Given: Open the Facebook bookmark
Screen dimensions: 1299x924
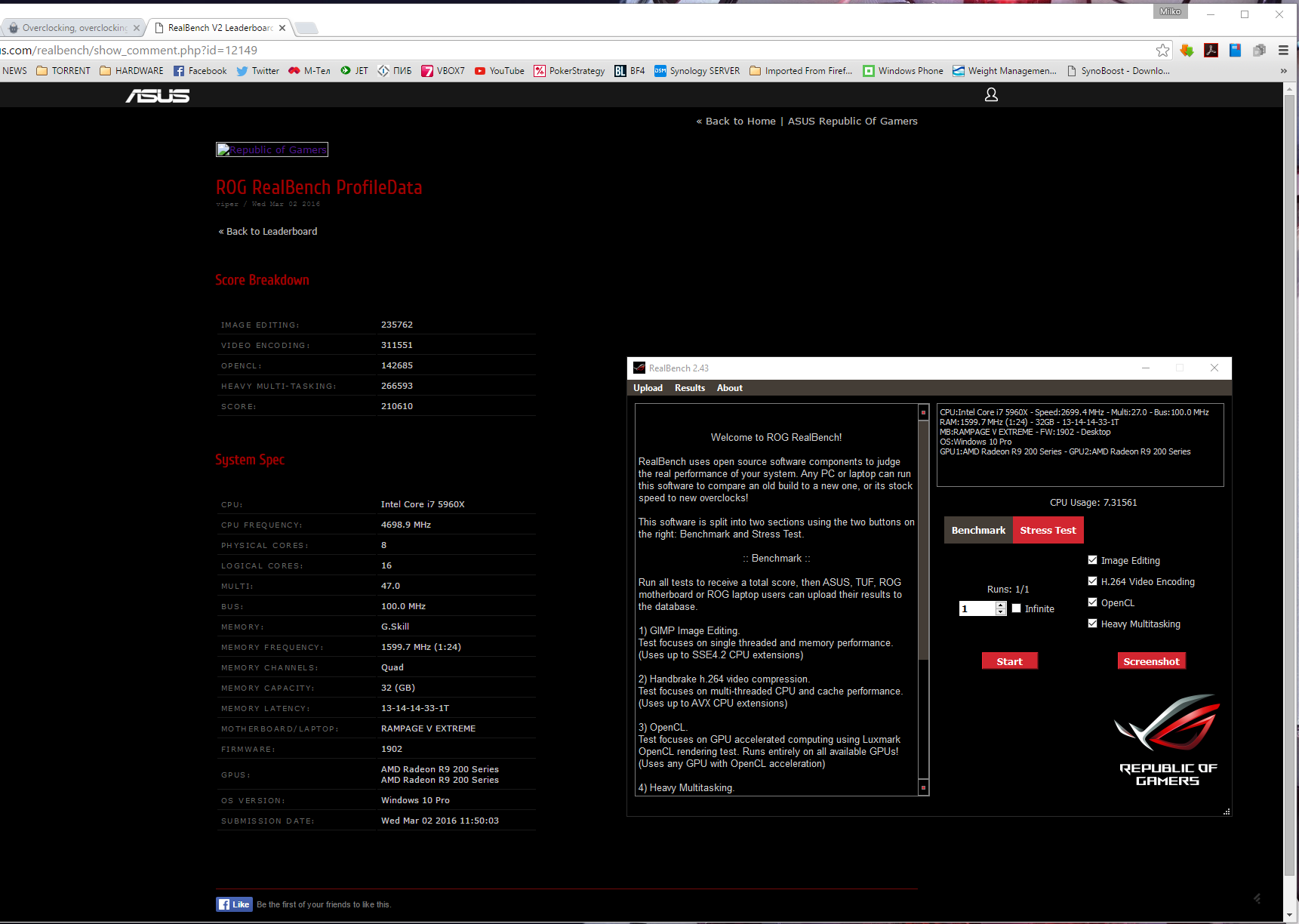Looking at the screenshot, I should (x=200, y=71).
